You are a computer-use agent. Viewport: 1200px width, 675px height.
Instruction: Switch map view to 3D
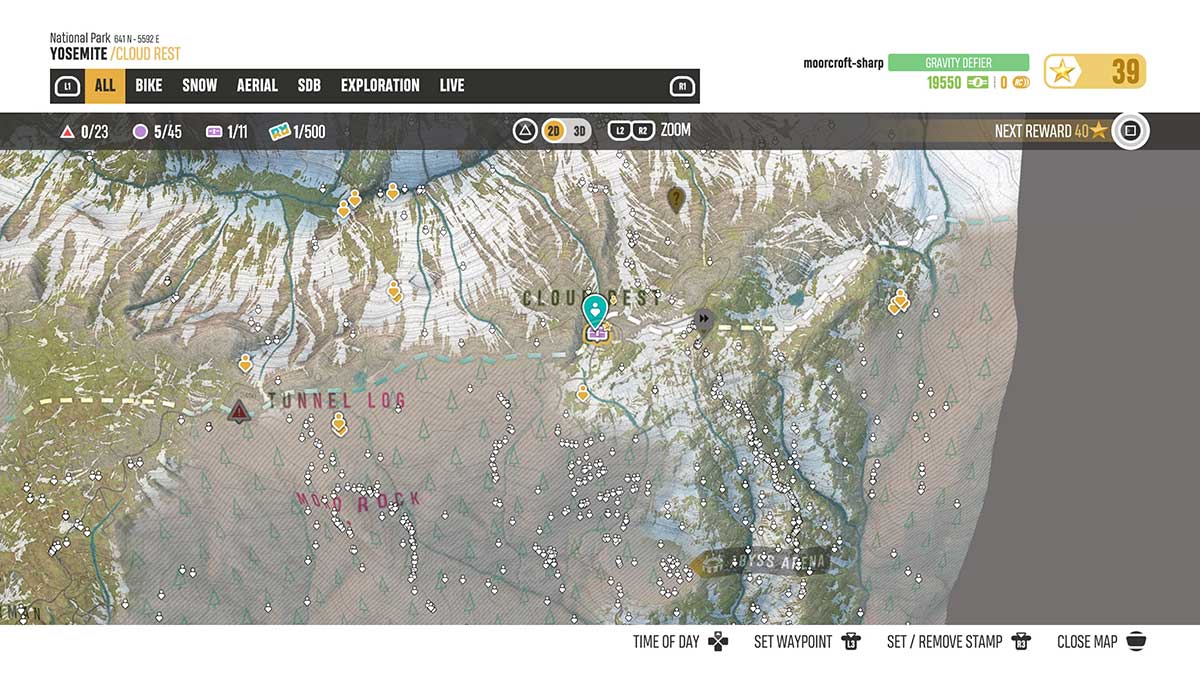pos(580,131)
